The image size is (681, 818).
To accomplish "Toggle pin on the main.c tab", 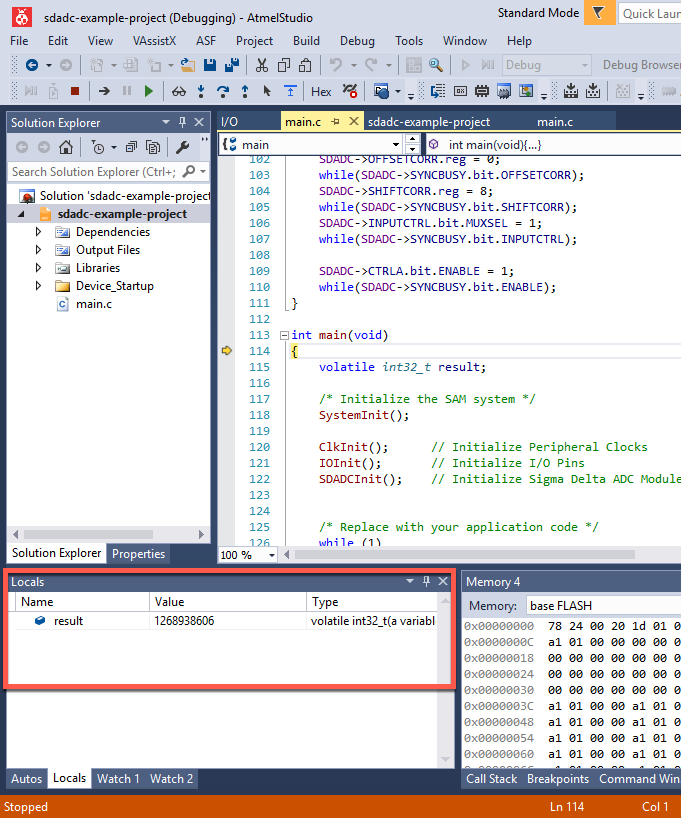I will 336,122.
